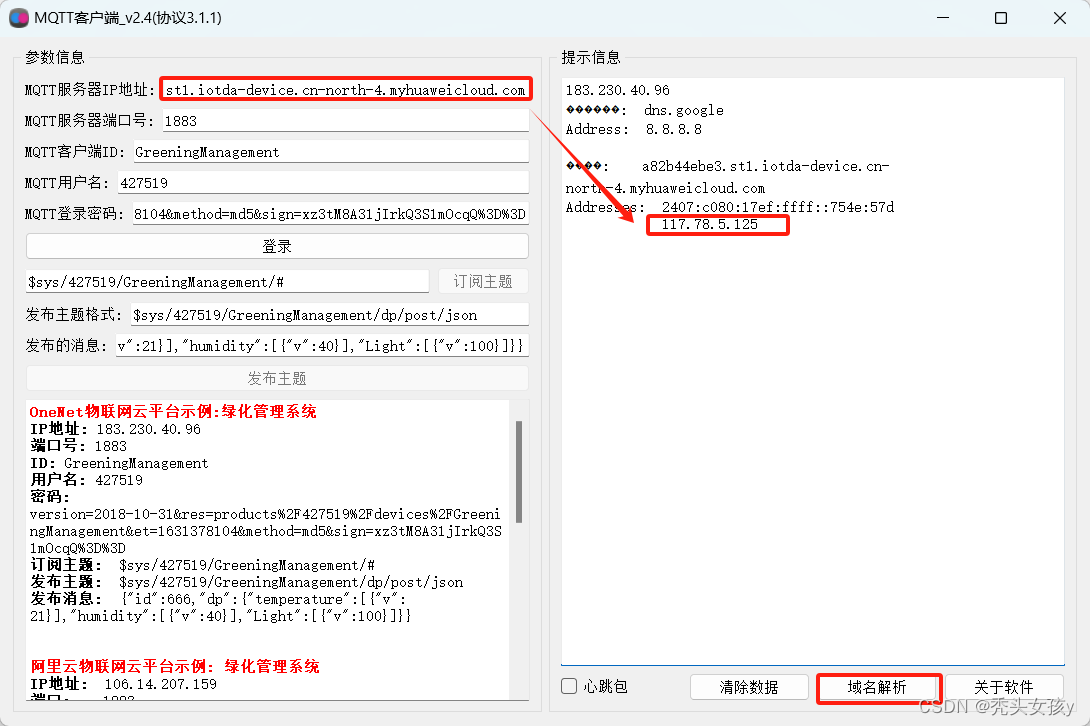1090x726 pixels.
Task: Click the example IP 183.230.40.96 line
Action: click(115, 429)
